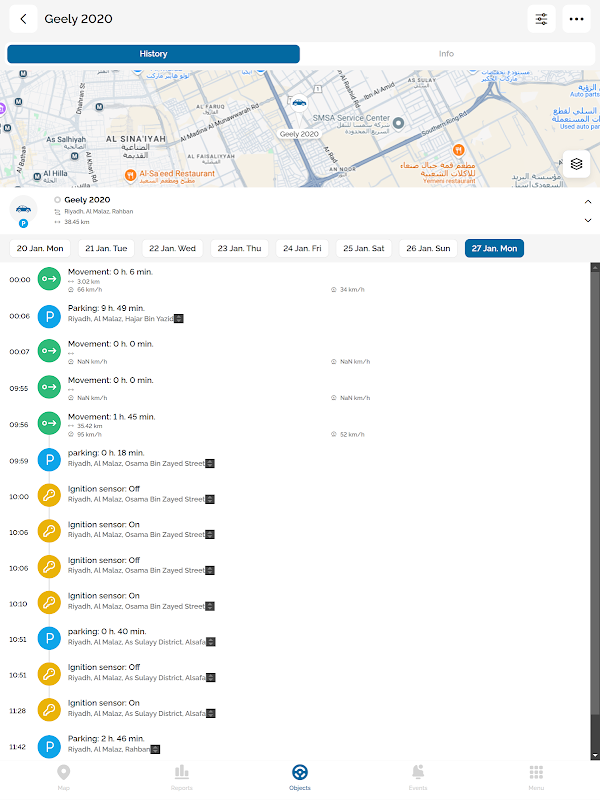
Task: Click the 00:06 parking event icon
Action: pos(49,316)
